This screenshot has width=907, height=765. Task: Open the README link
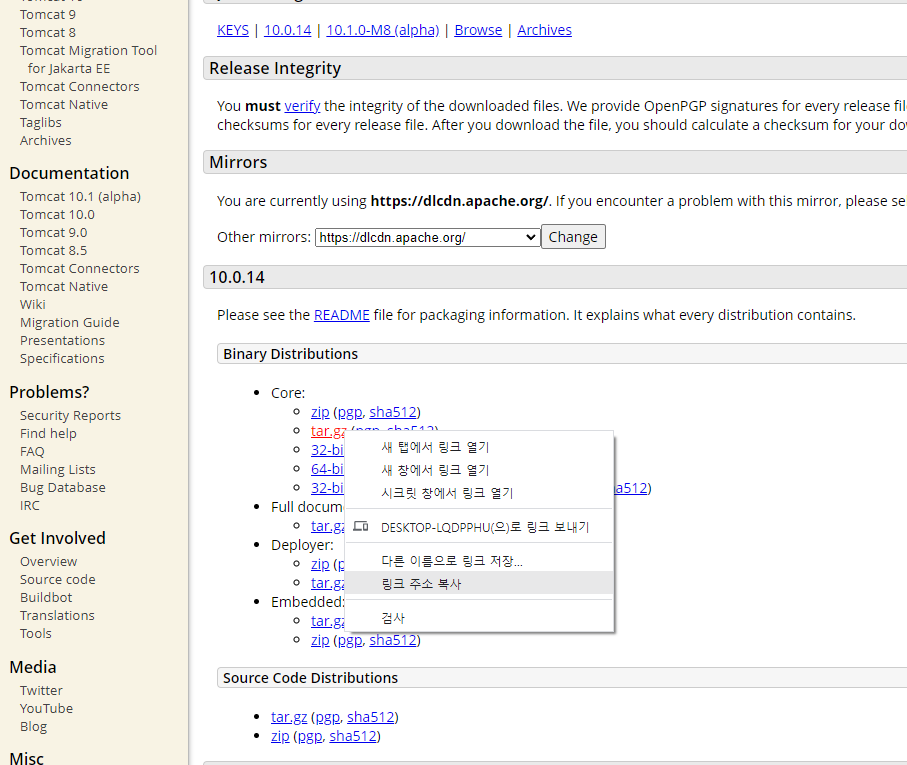point(341,315)
